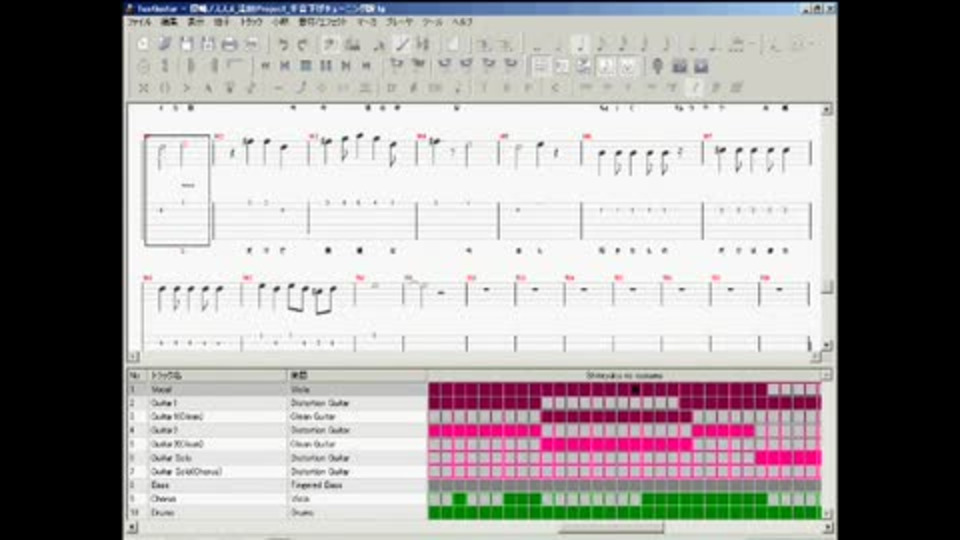960x540 pixels.
Task: Click the score scrollbar up arrow
Action: pos(827,110)
